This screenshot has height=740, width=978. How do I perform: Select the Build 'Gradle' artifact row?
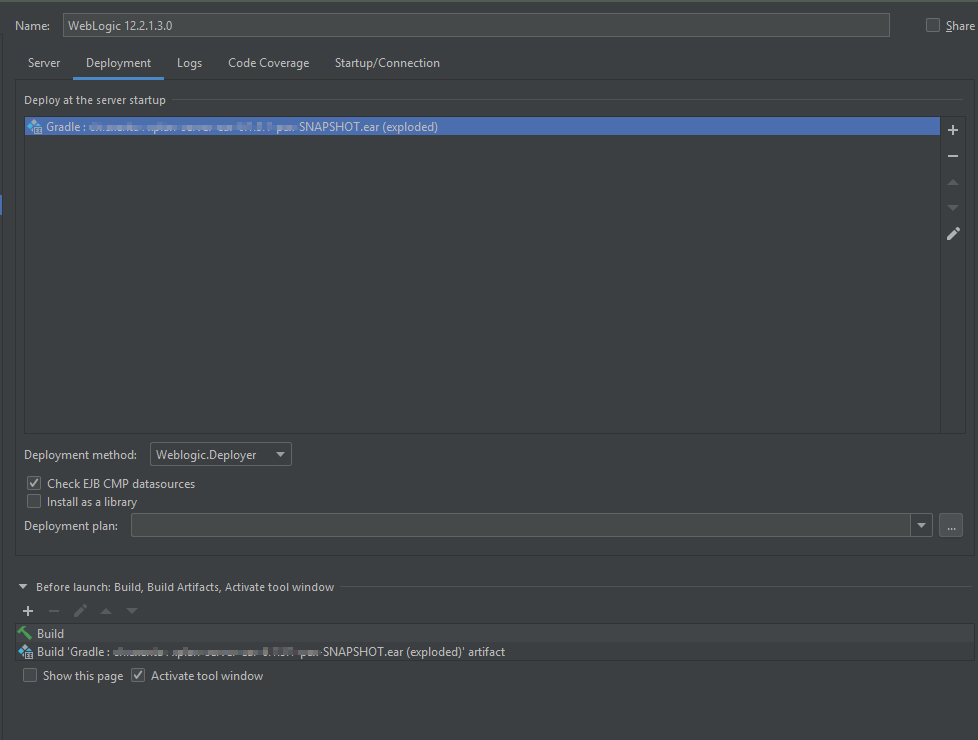coord(494,652)
